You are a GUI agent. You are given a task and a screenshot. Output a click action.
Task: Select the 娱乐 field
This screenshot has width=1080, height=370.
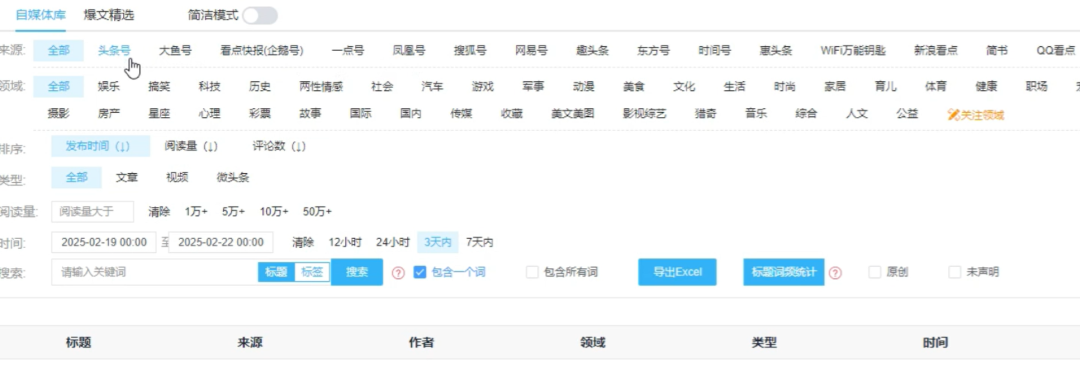108,86
